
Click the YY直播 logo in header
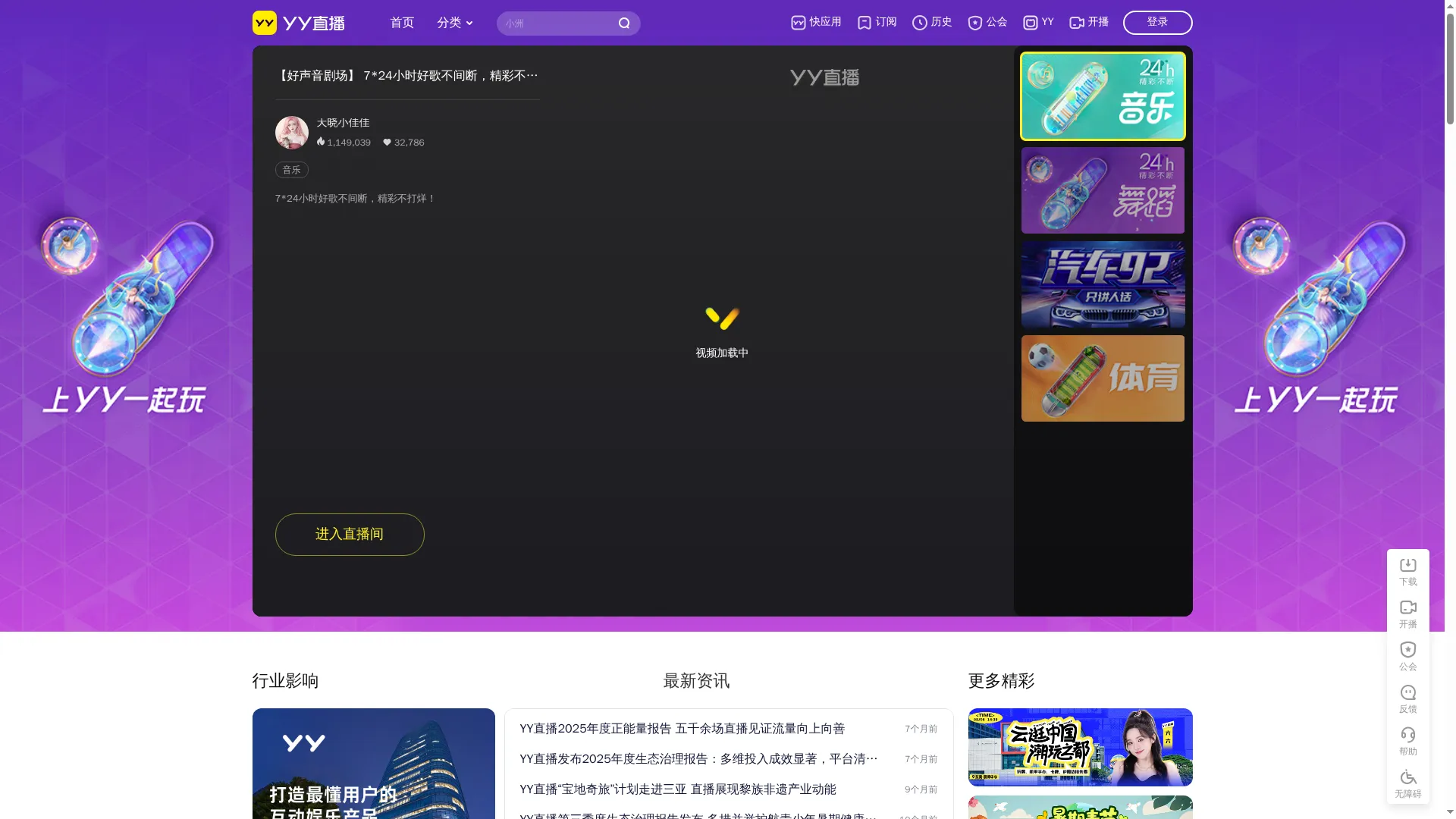[x=298, y=23]
